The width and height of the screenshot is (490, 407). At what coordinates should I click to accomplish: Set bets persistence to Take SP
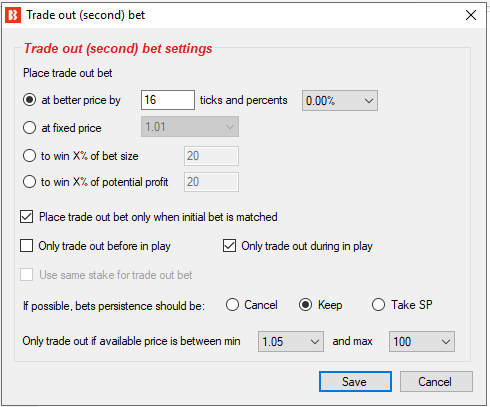(x=378, y=305)
